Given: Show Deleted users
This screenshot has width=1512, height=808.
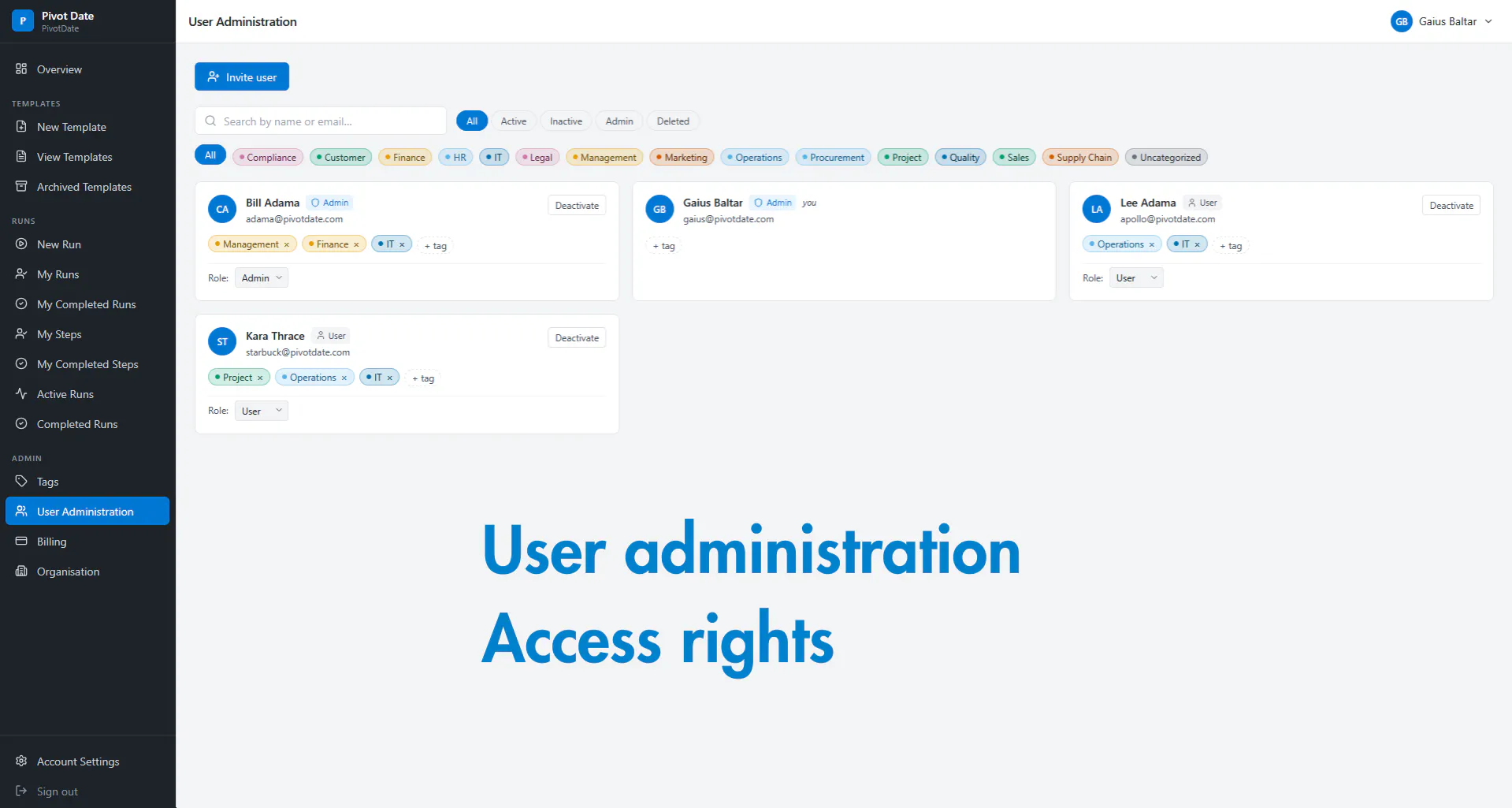Looking at the screenshot, I should (x=673, y=121).
